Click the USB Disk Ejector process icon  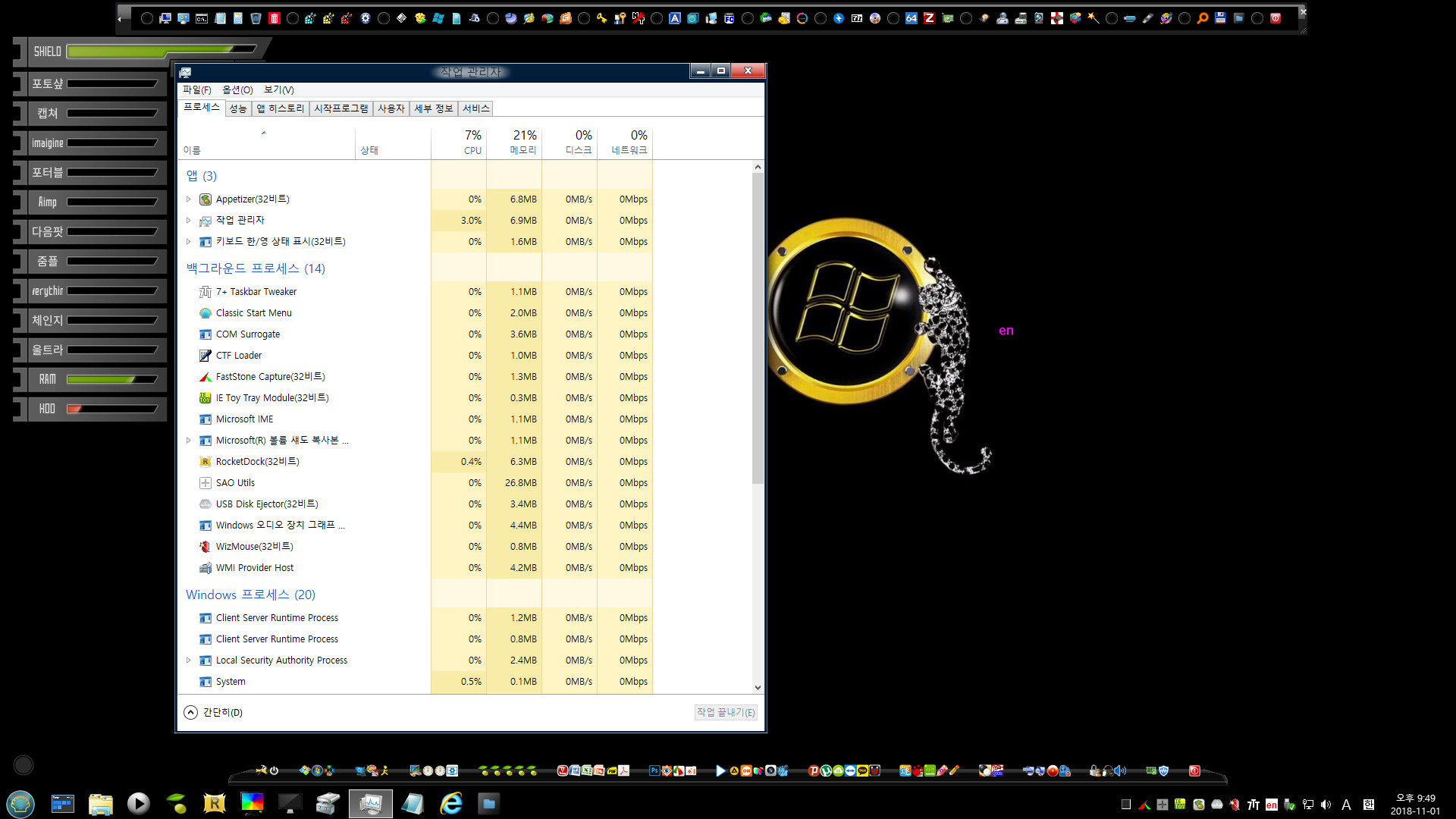click(x=205, y=504)
